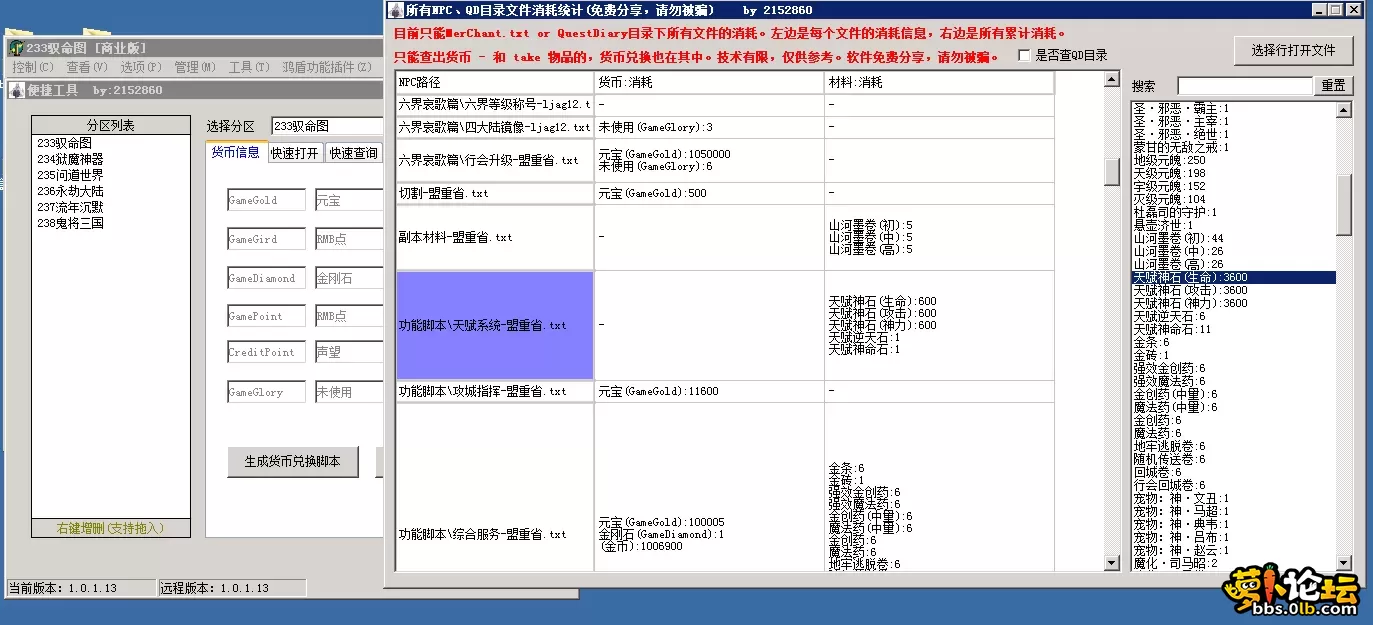
Task: Select 宠物:神·吕布:1 in totals list
Action: [1234, 537]
